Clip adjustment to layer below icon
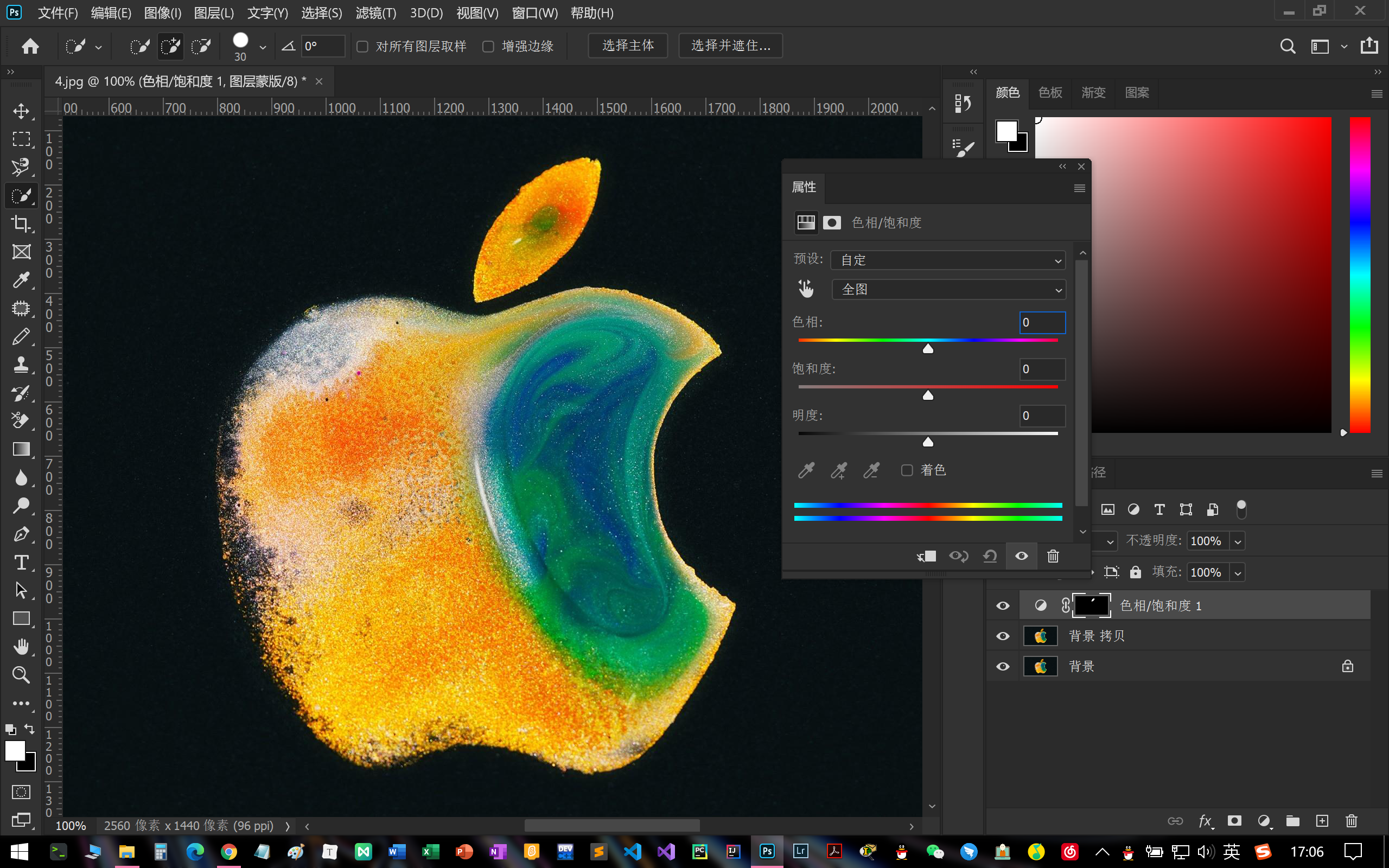The width and height of the screenshot is (1389, 868). pos(926,556)
